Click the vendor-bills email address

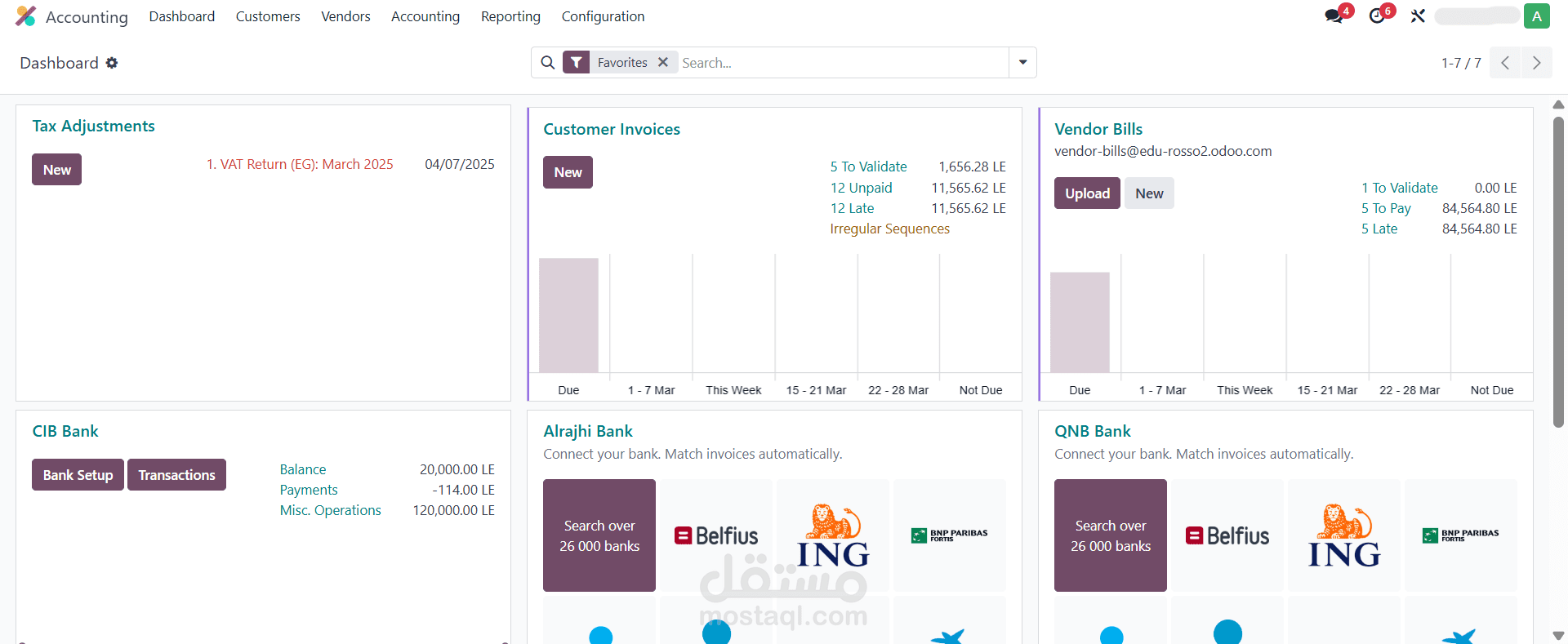point(1163,151)
